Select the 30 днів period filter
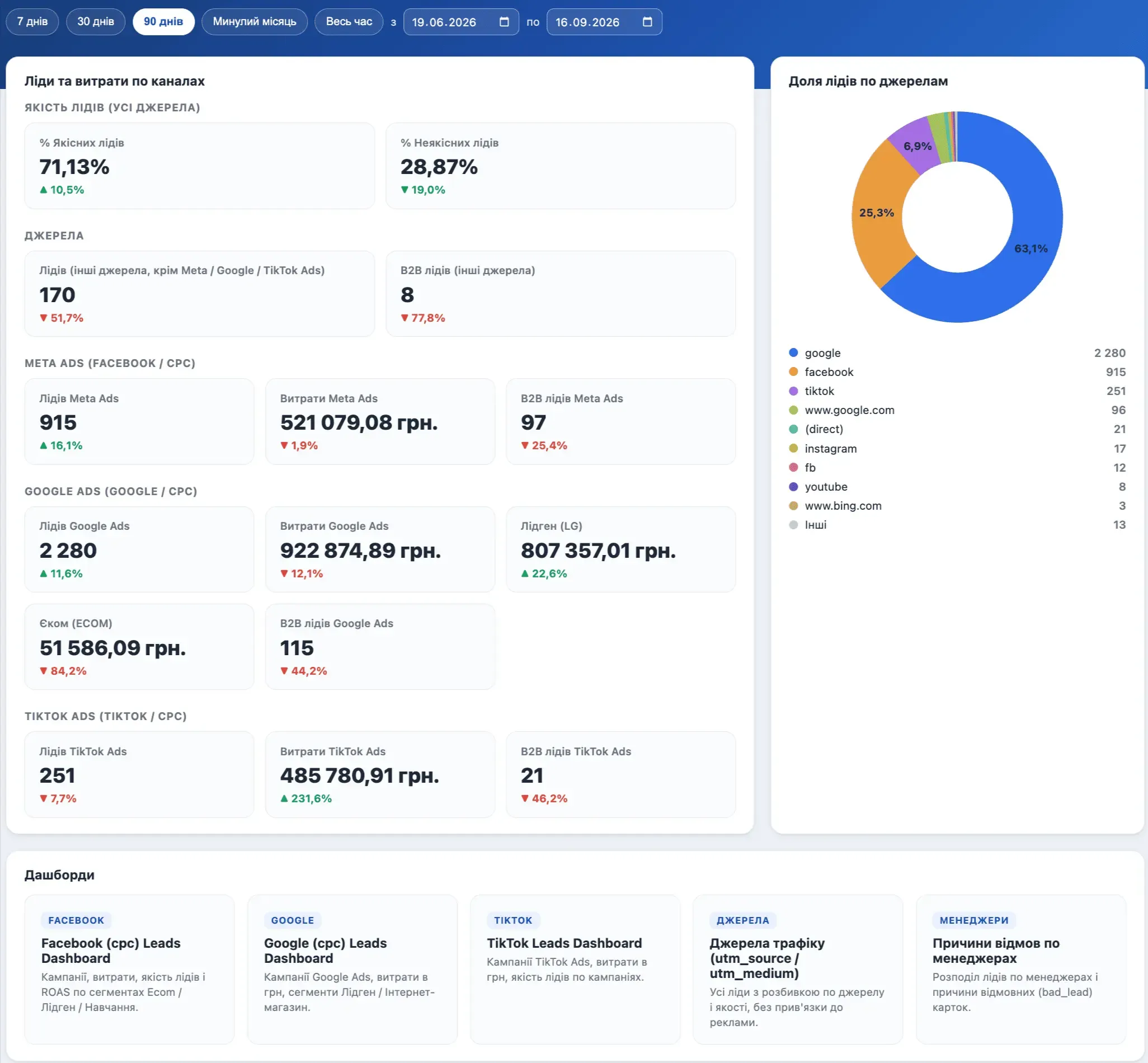The height and width of the screenshot is (1063, 1148). pyautogui.click(x=96, y=22)
